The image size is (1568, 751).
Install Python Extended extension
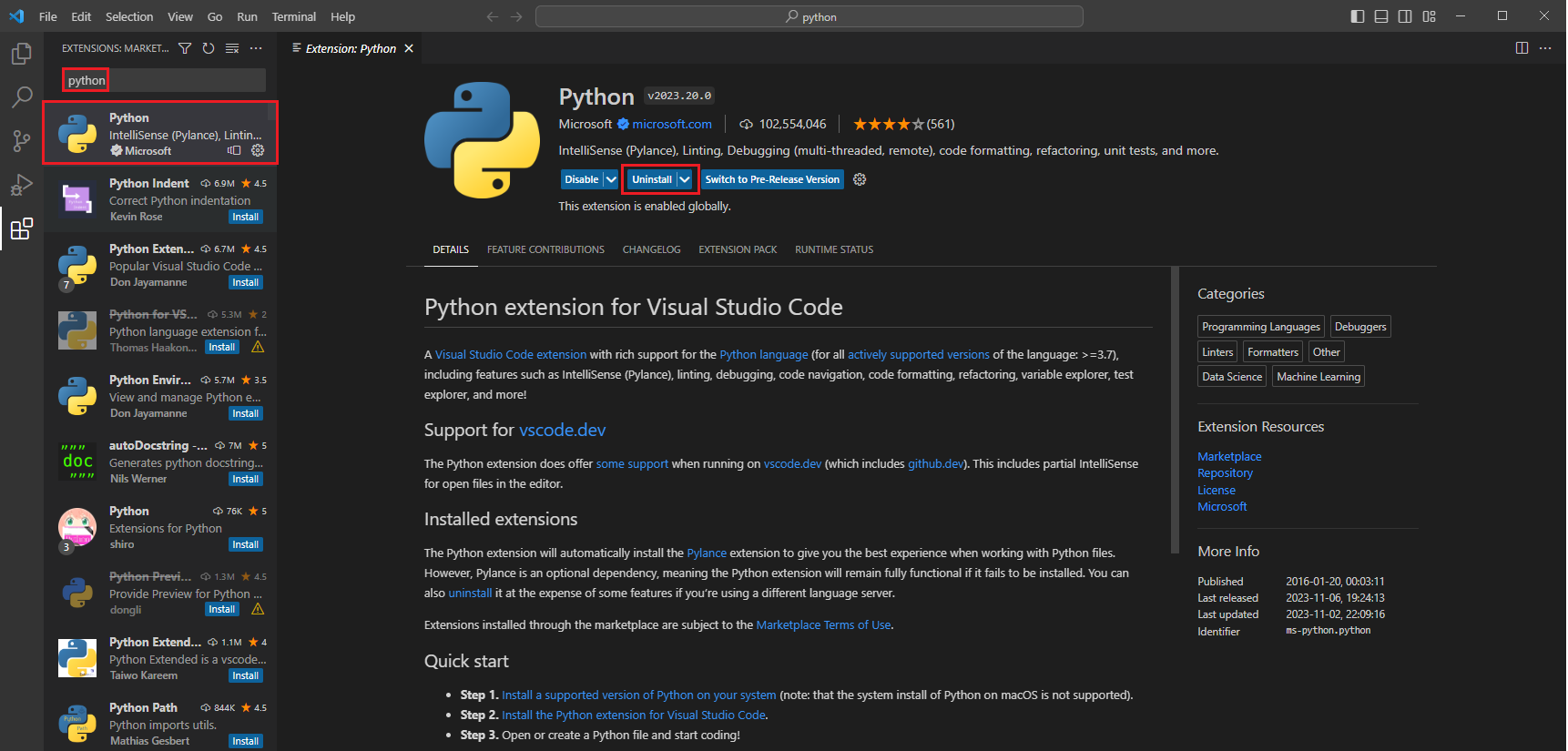pyautogui.click(x=246, y=675)
